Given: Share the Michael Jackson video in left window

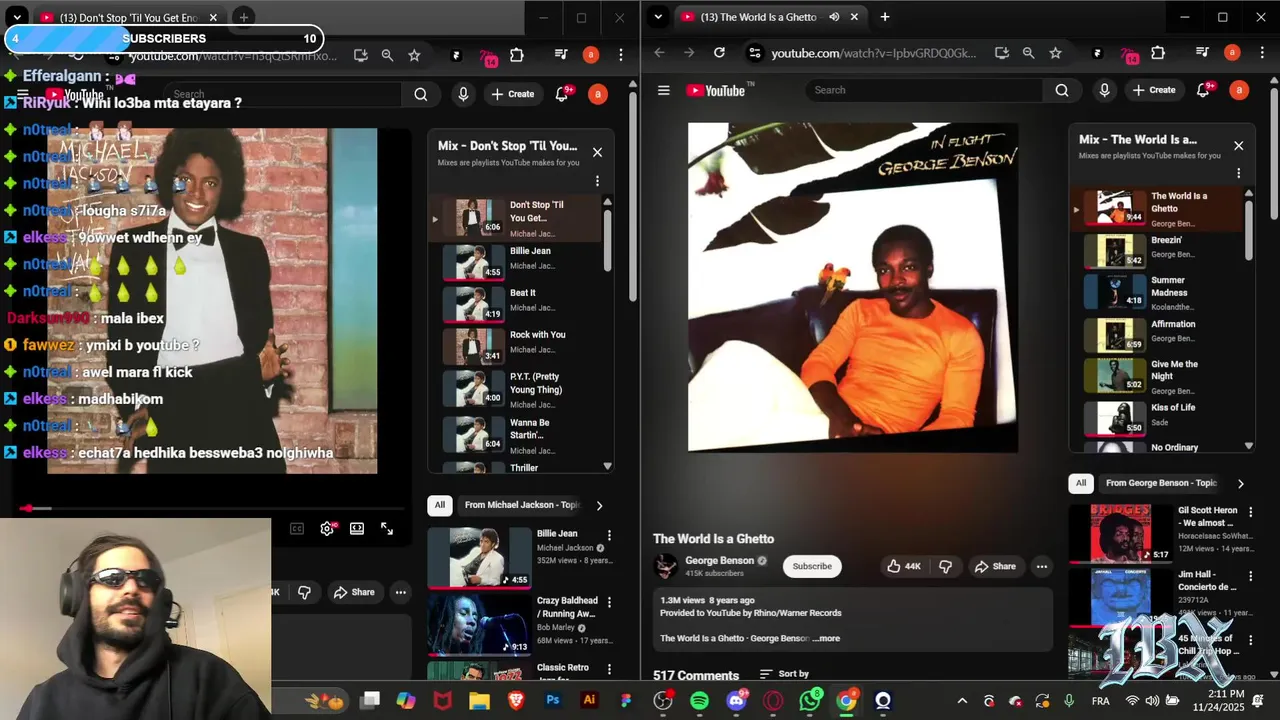Looking at the screenshot, I should [354, 592].
